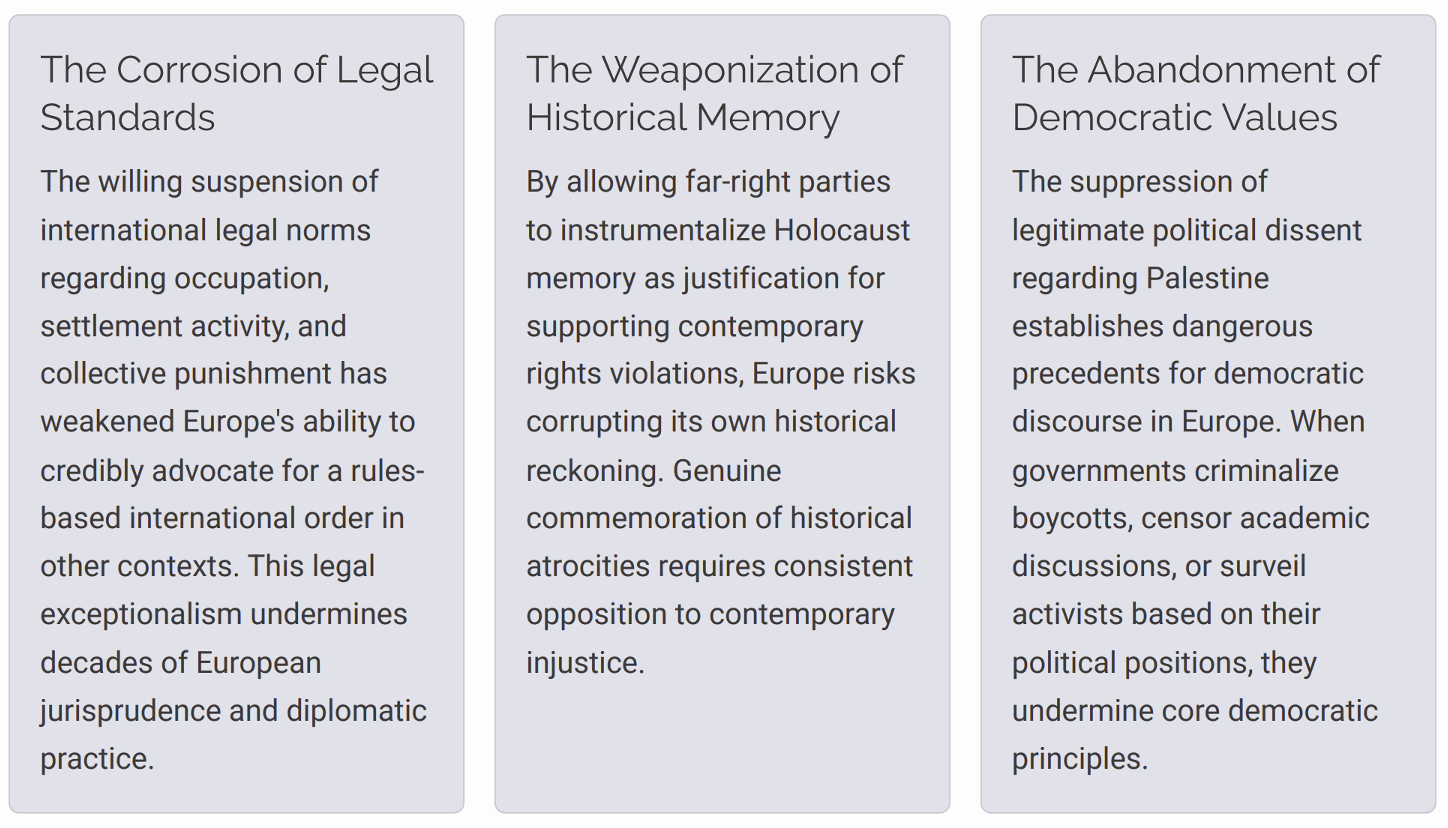Select the Corrosion of Legal Standards paragraph

pyautogui.click(x=232, y=470)
